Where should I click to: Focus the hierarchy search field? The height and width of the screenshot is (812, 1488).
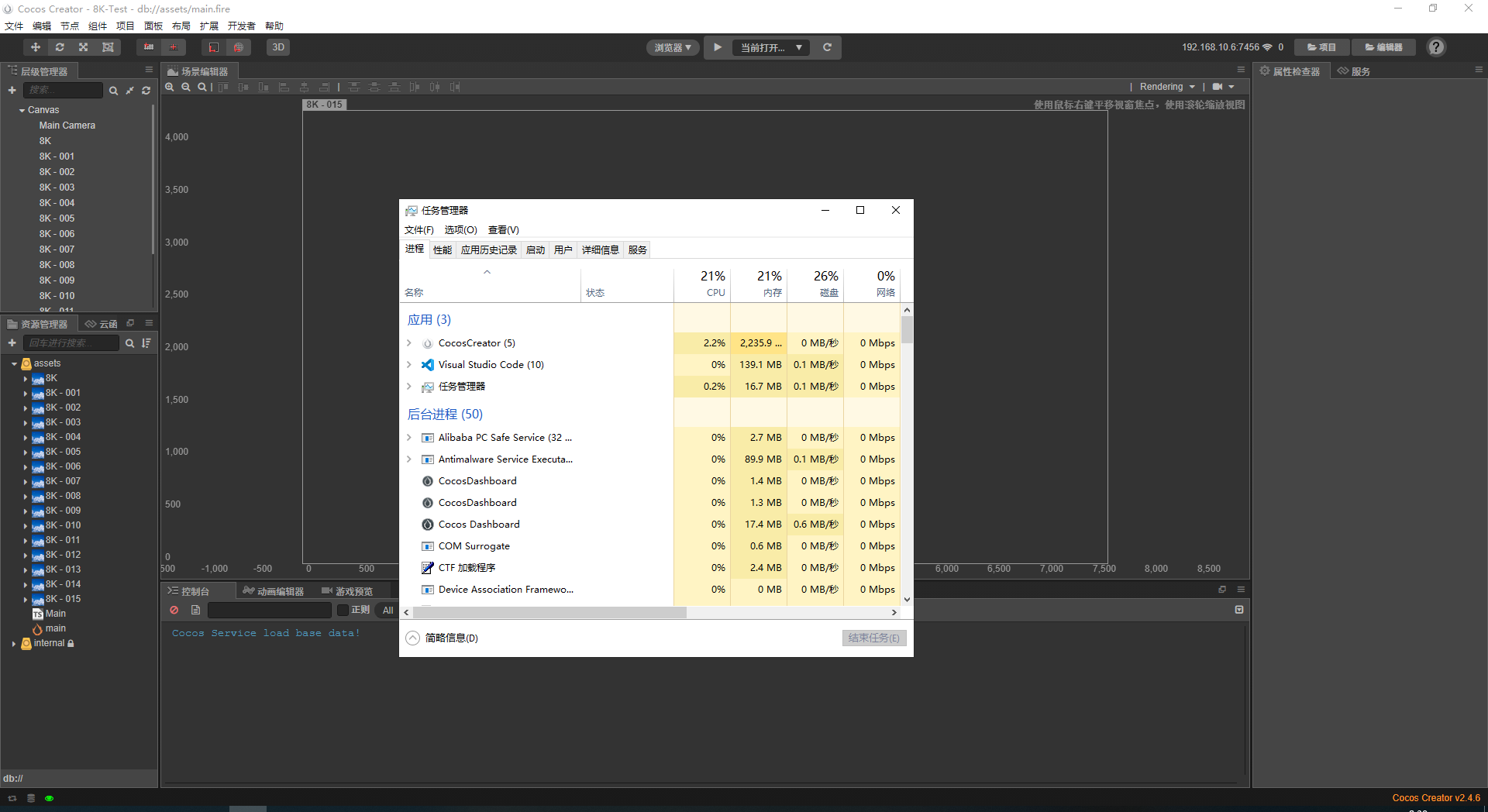pyautogui.click(x=63, y=91)
